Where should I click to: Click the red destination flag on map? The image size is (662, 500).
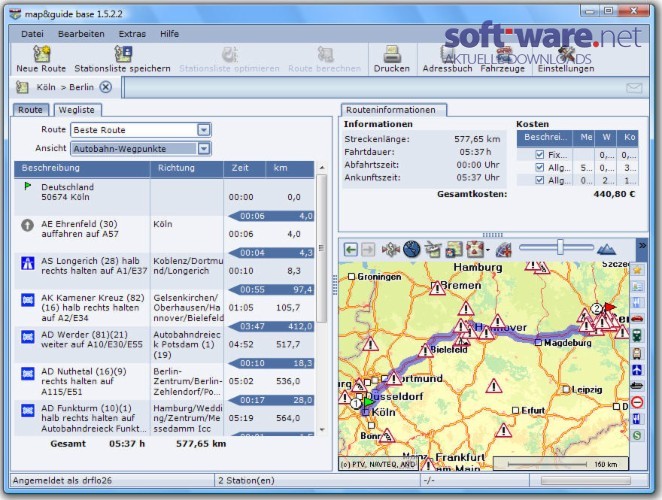point(609,307)
